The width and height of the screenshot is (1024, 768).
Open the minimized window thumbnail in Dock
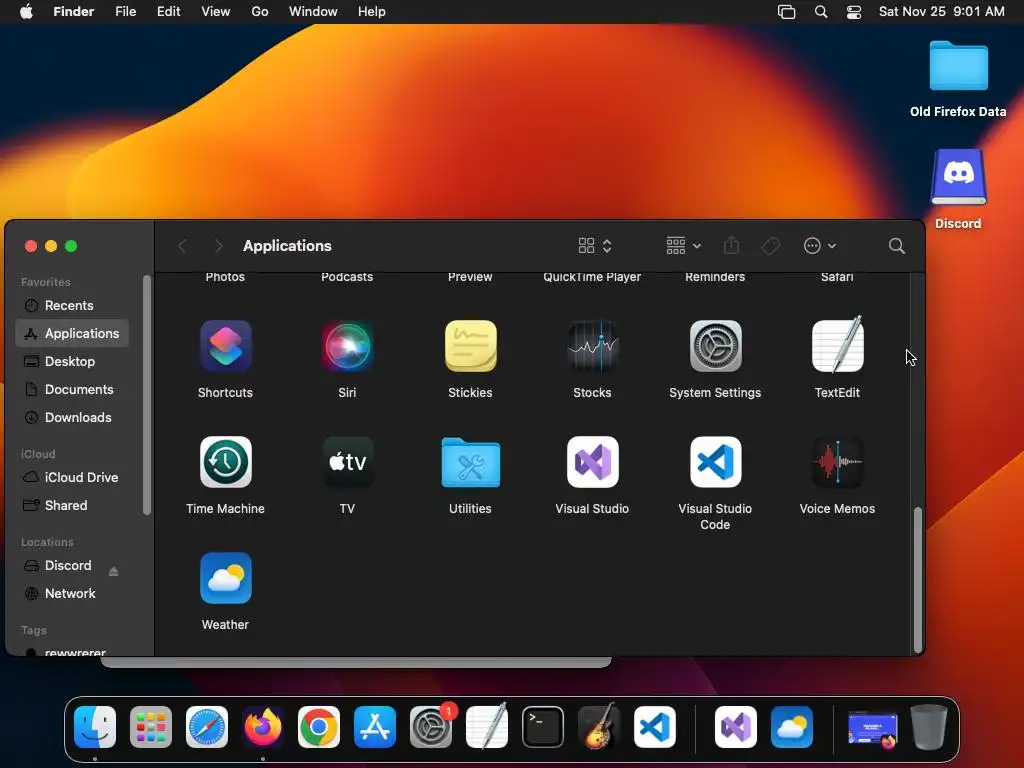872,729
